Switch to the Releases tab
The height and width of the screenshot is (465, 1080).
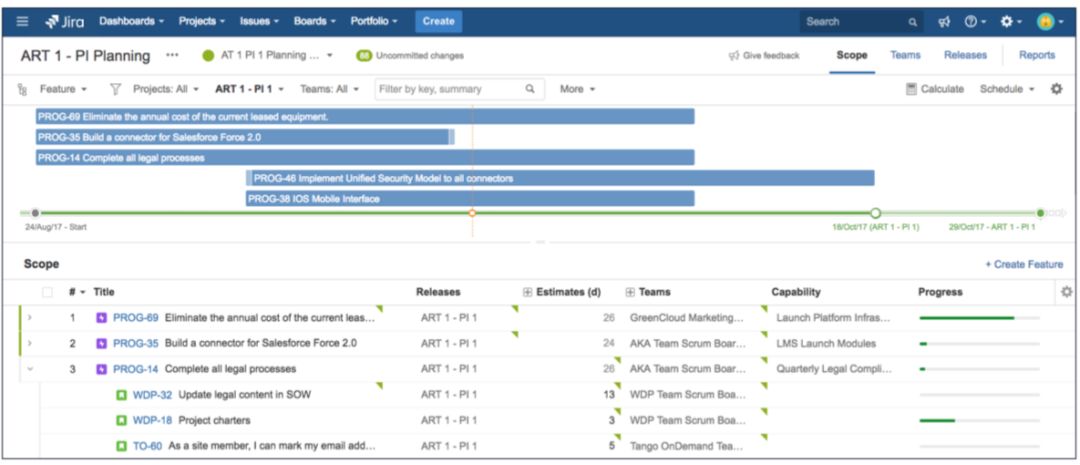(x=965, y=55)
